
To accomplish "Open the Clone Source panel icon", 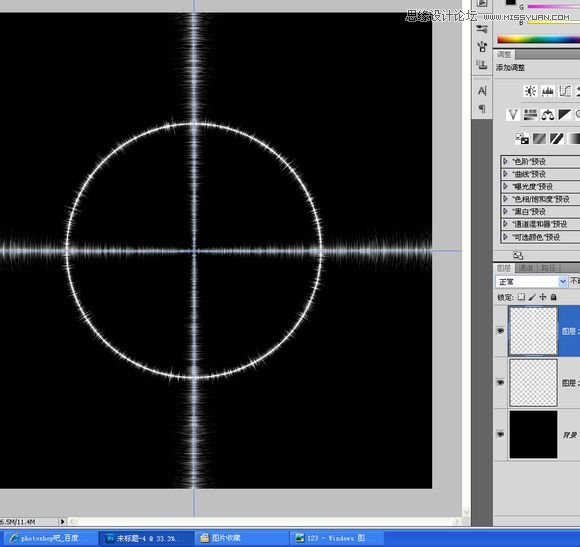I will click(x=482, y=65).
